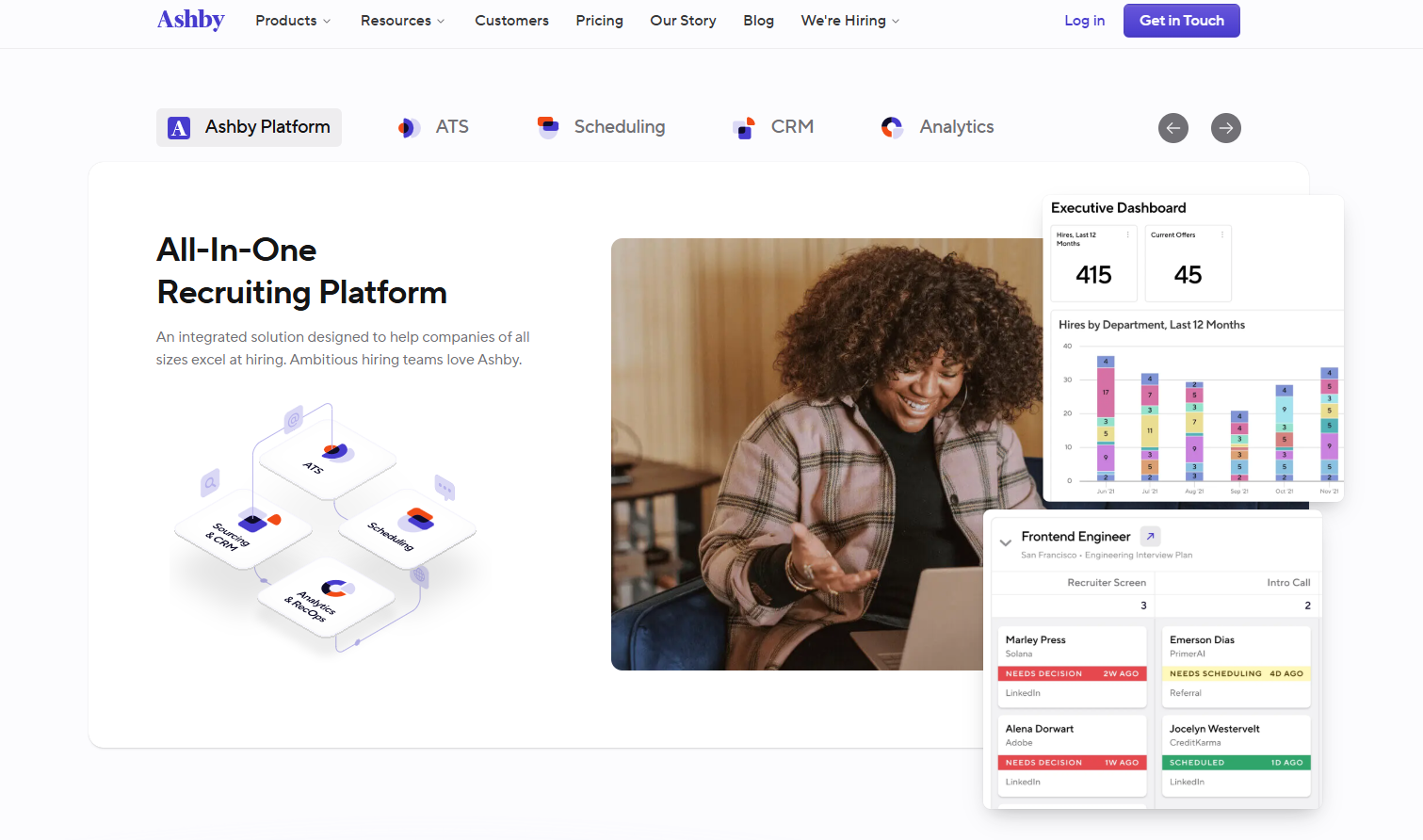Click the 45 current offers metric
The width and height of the screenshot is (1423, 840).
(1188, 275)
